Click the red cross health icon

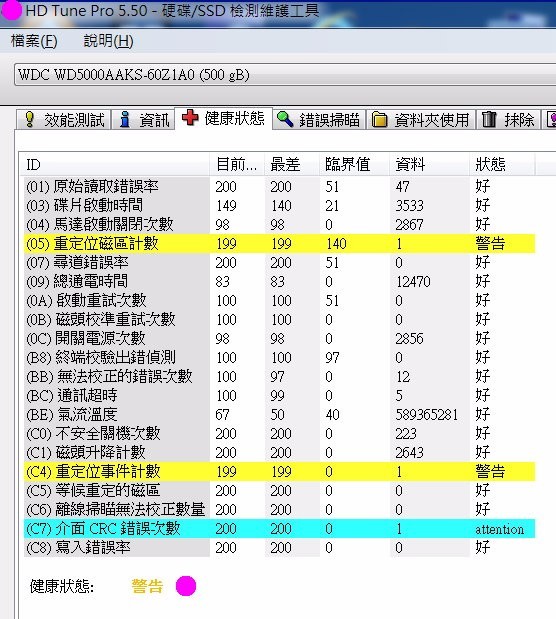(190, 118)
